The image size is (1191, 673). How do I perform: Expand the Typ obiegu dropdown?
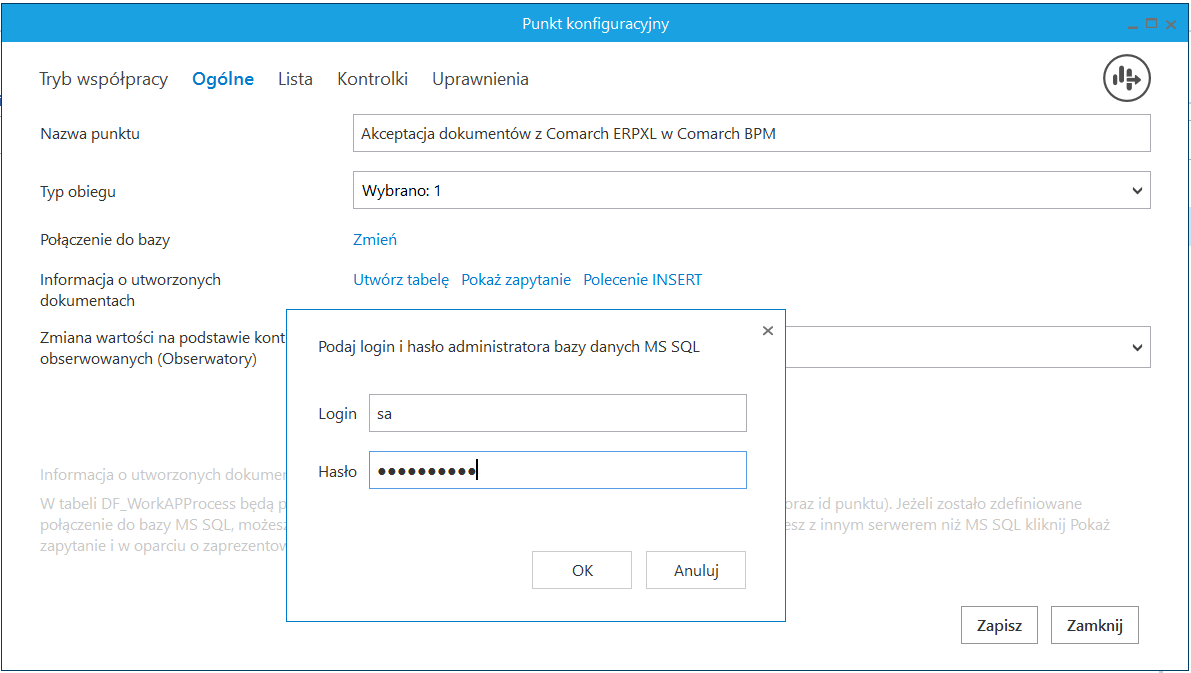click(1136, 190)
